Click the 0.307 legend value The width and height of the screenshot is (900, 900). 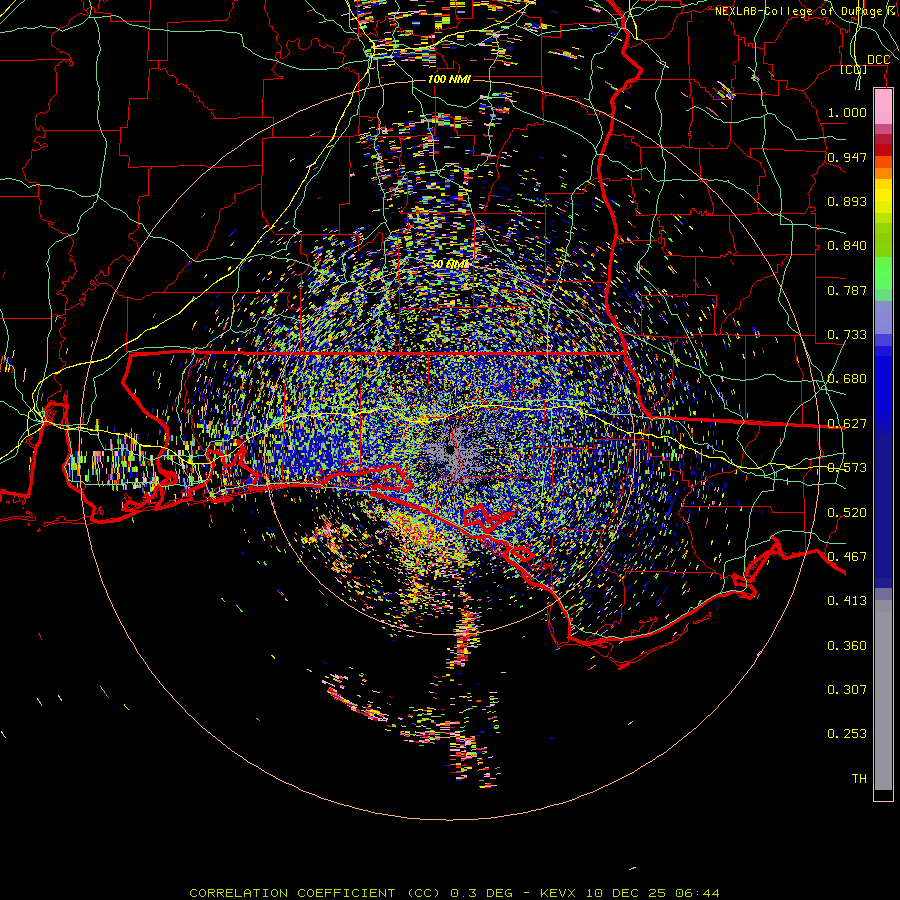[x=847, y=690]
